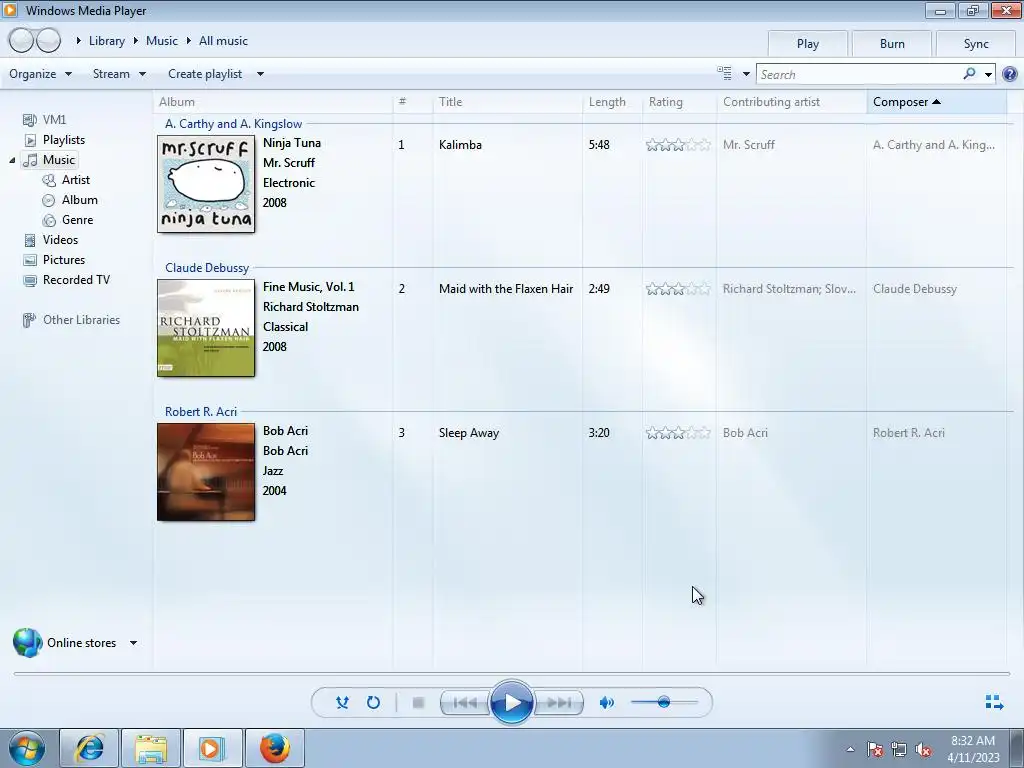
Task: Toggle repeat mode
Action: coord(373,703)
